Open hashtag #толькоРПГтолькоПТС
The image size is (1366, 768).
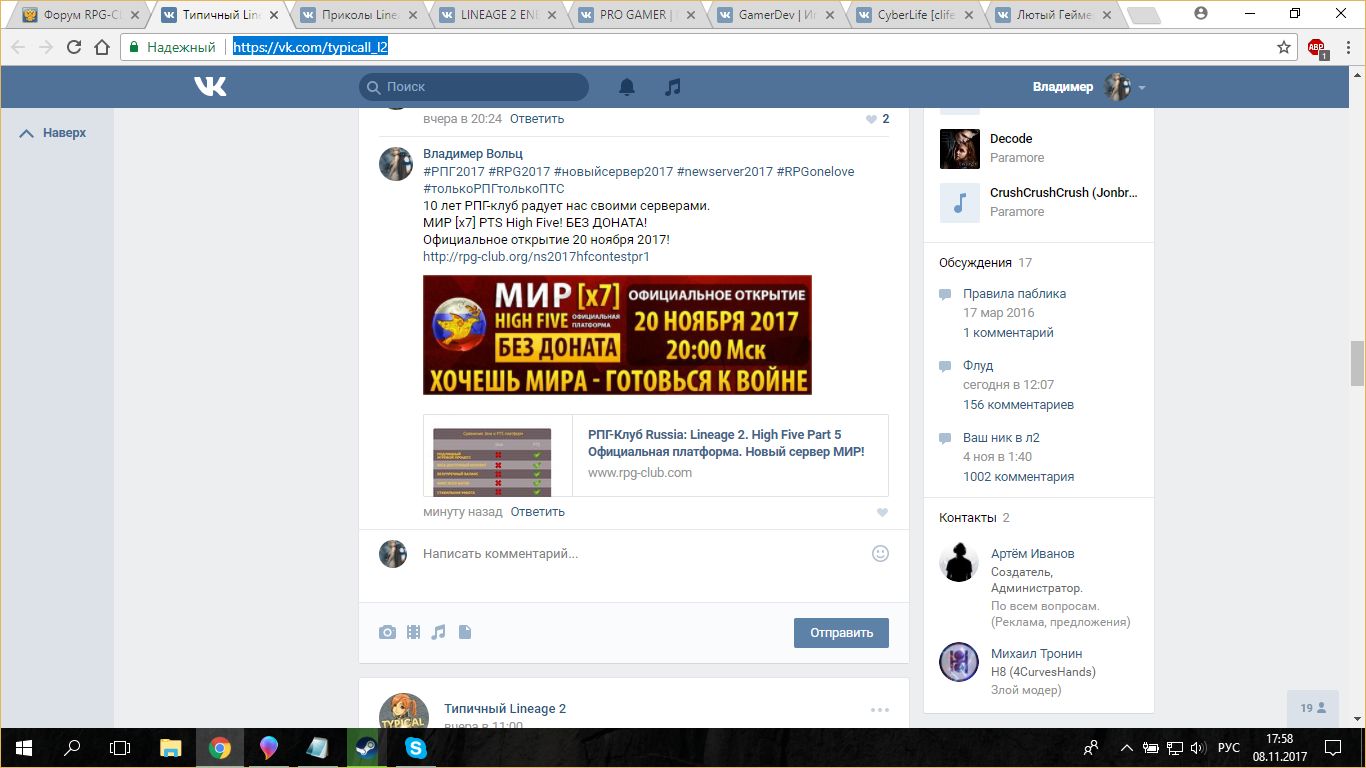click(x=494, y=189)
